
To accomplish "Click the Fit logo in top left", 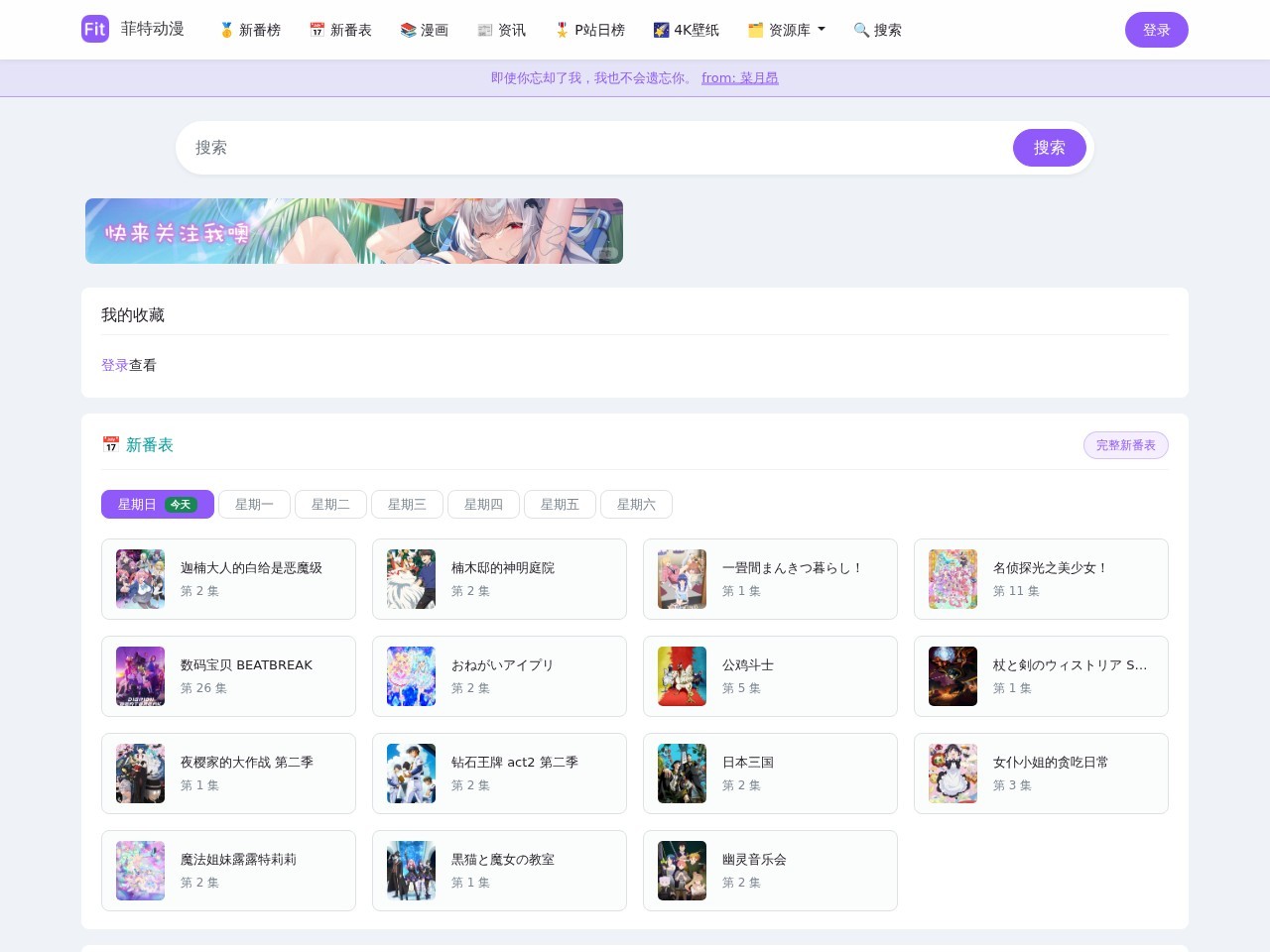I will pyautogui.click(x=94, y=29).
